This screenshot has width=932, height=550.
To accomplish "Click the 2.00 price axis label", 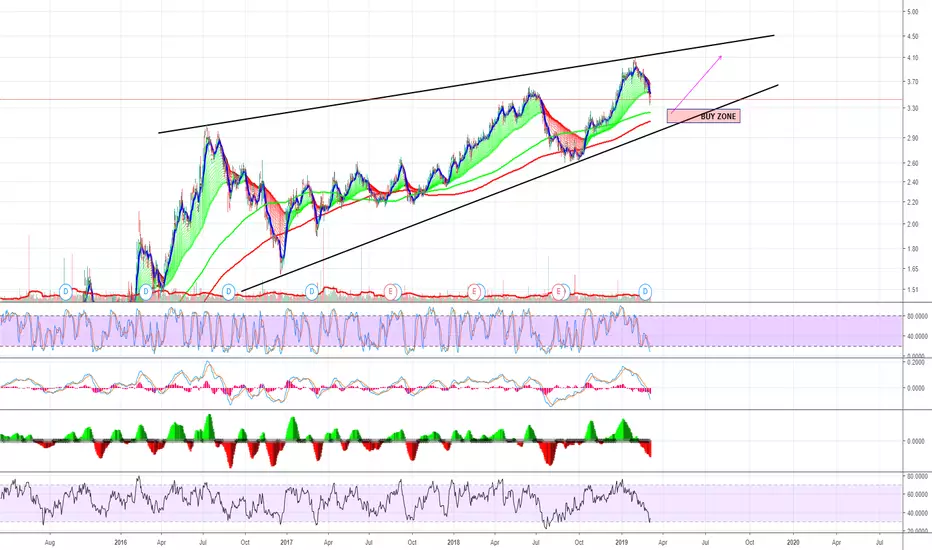I will pos(912,224).
